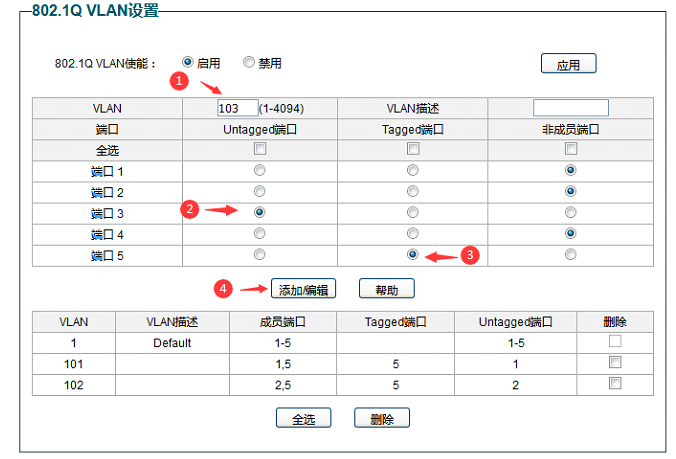This screenshot has height=459, width=676.
Task: Click the VLAN描述 text field
Action: tap(570, 108)
